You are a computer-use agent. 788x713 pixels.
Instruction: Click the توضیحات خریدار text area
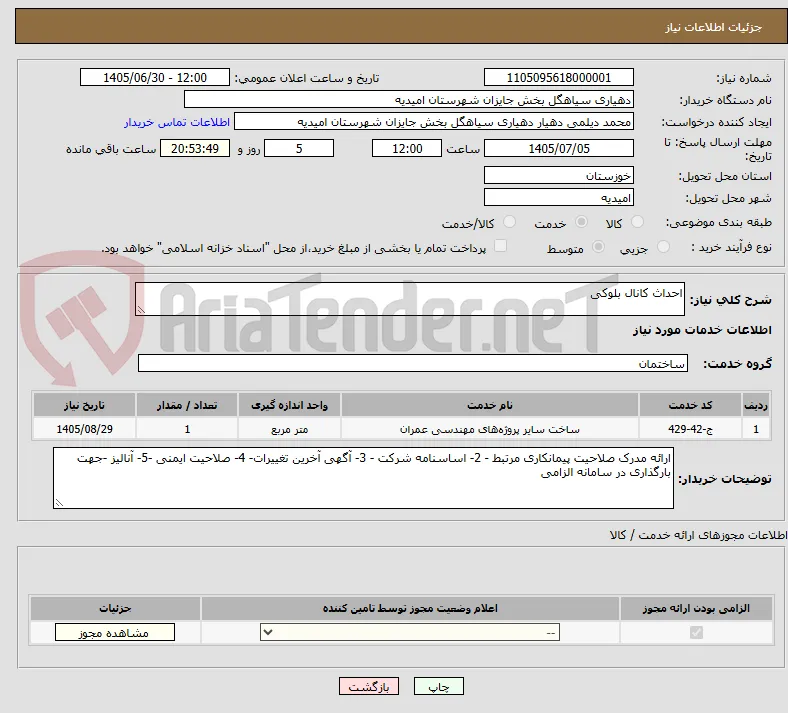click(x=363, y=478)
